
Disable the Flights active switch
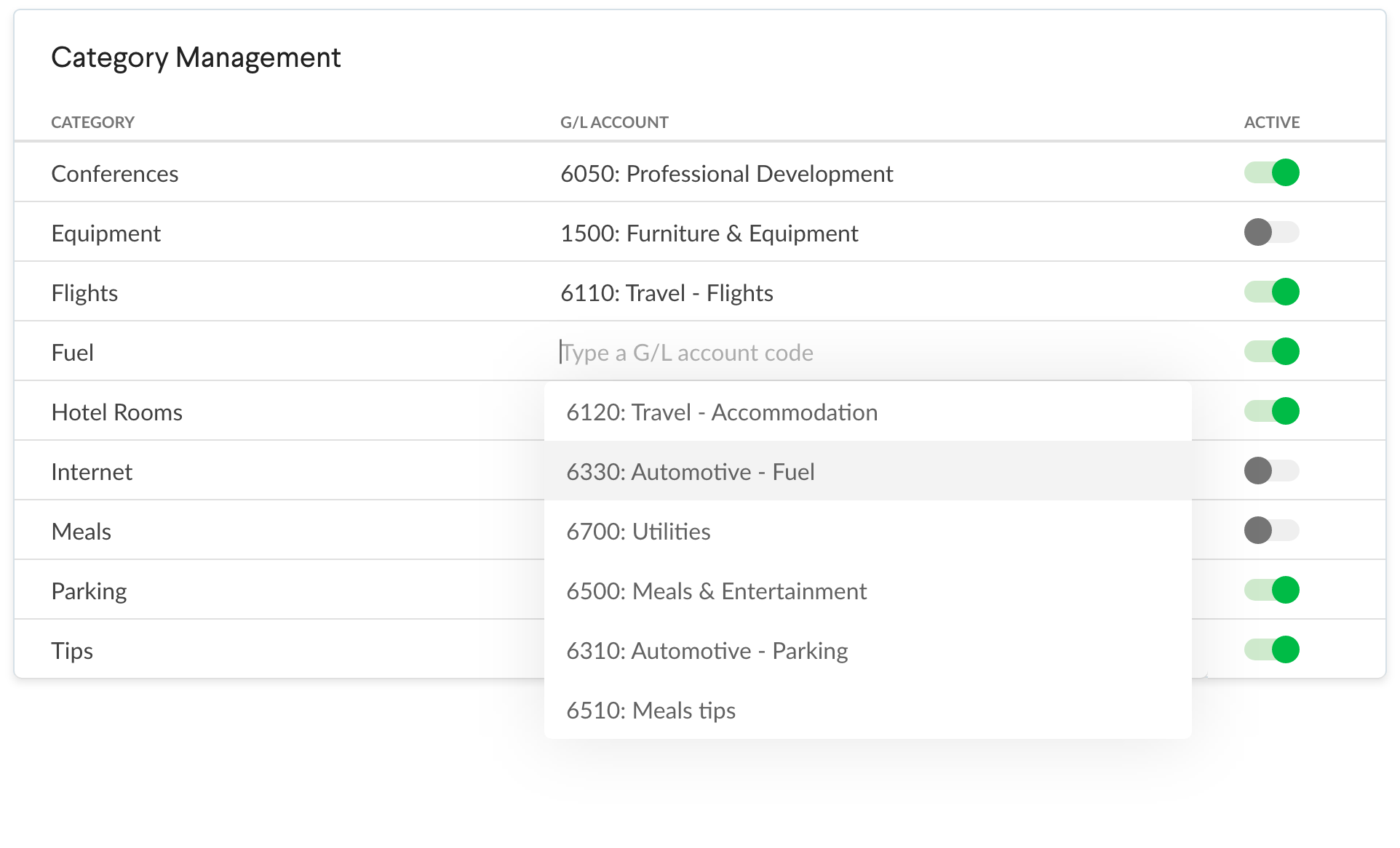[1271, 292]
